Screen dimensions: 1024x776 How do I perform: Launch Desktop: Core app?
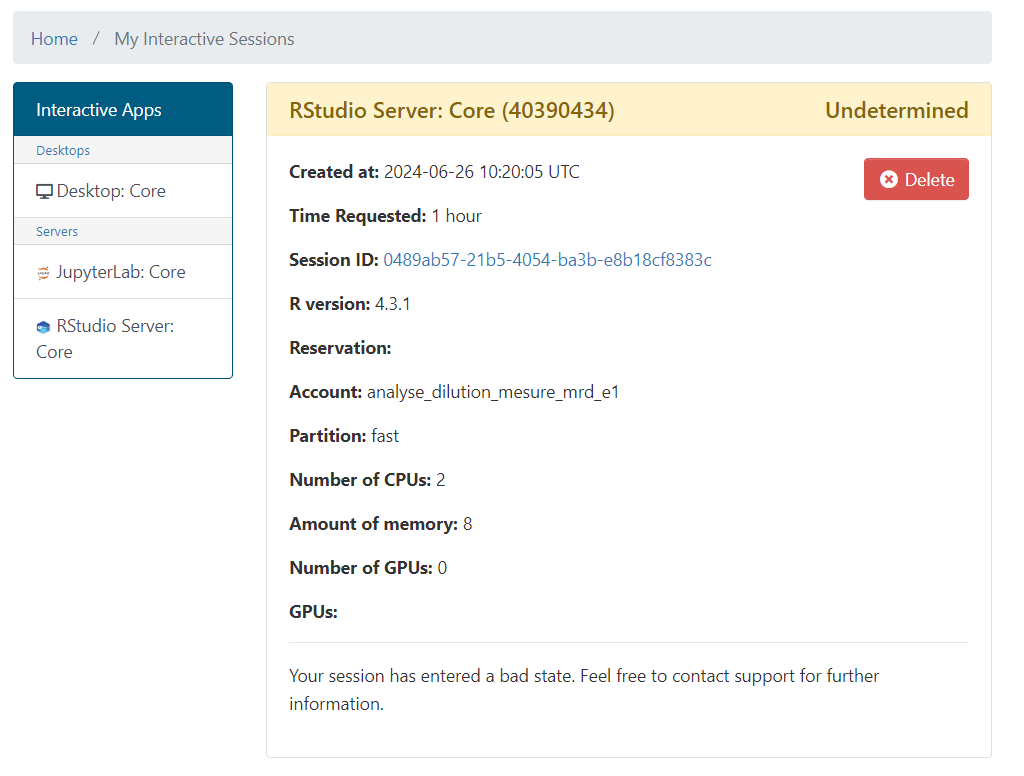123,191
